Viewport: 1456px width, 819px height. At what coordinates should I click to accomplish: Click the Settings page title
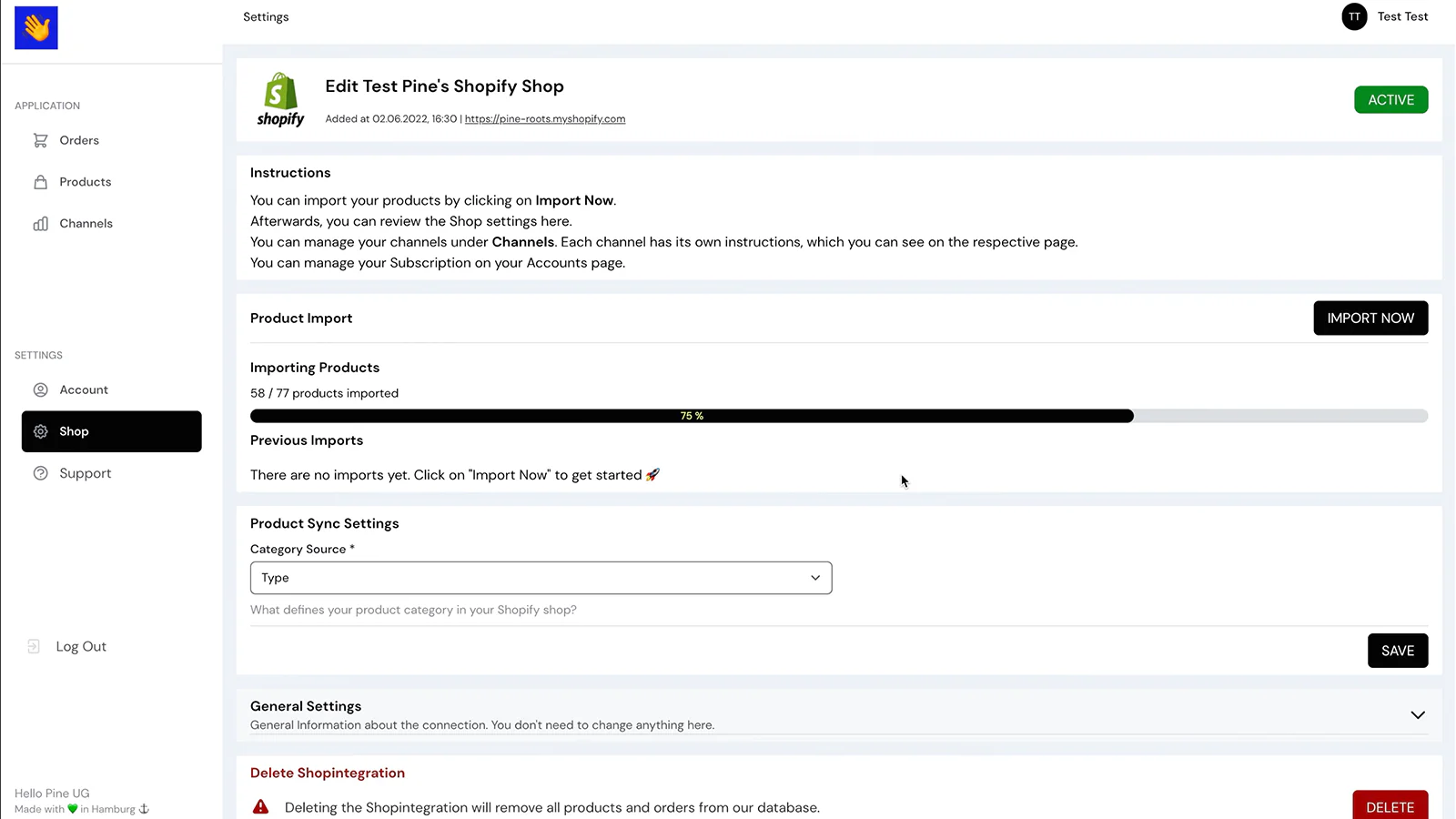tap(266, 16)
